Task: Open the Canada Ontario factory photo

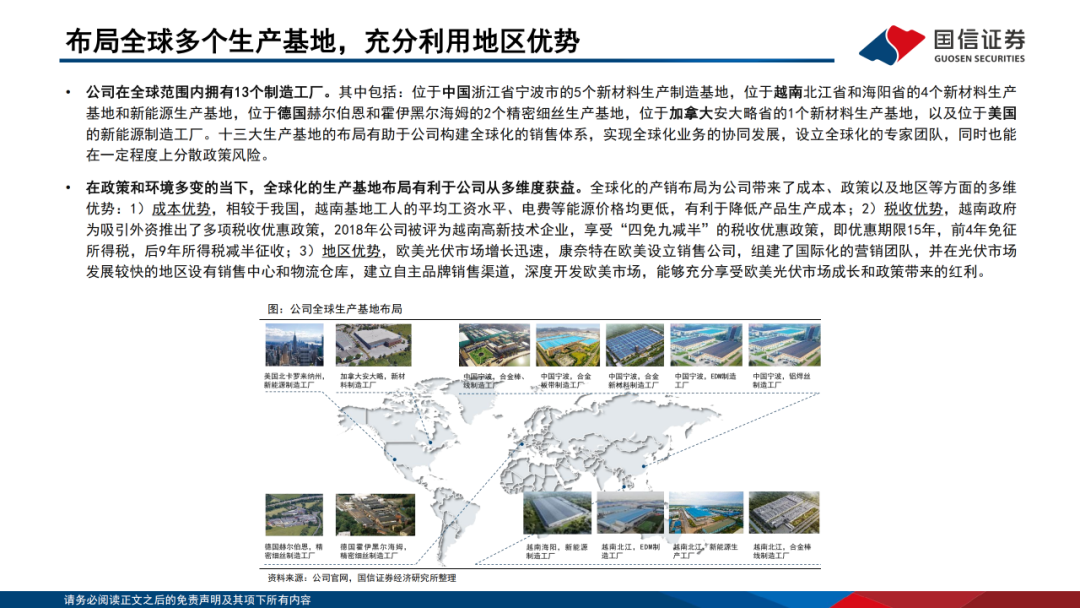Action: click(373, 345)
